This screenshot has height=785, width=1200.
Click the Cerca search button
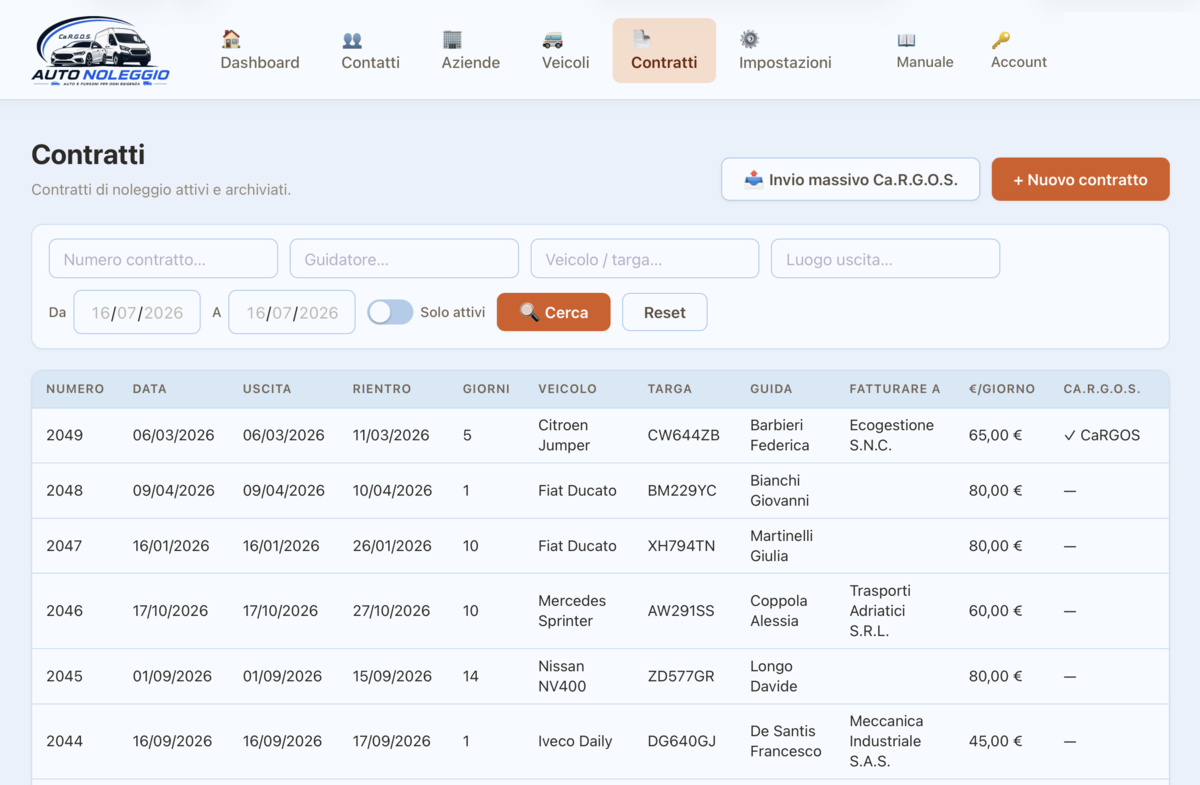(x=553, y=312)
